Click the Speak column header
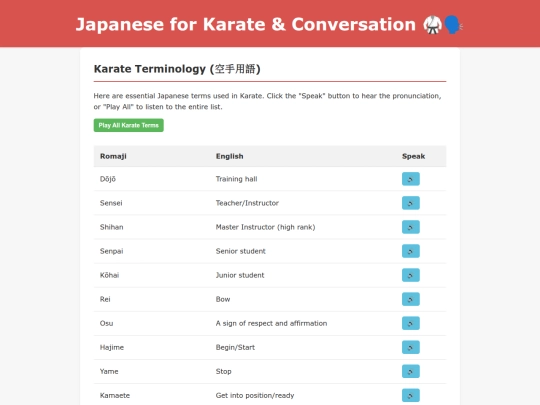The width and height of the screenshot is (540, 405). [x=413, y=156]
